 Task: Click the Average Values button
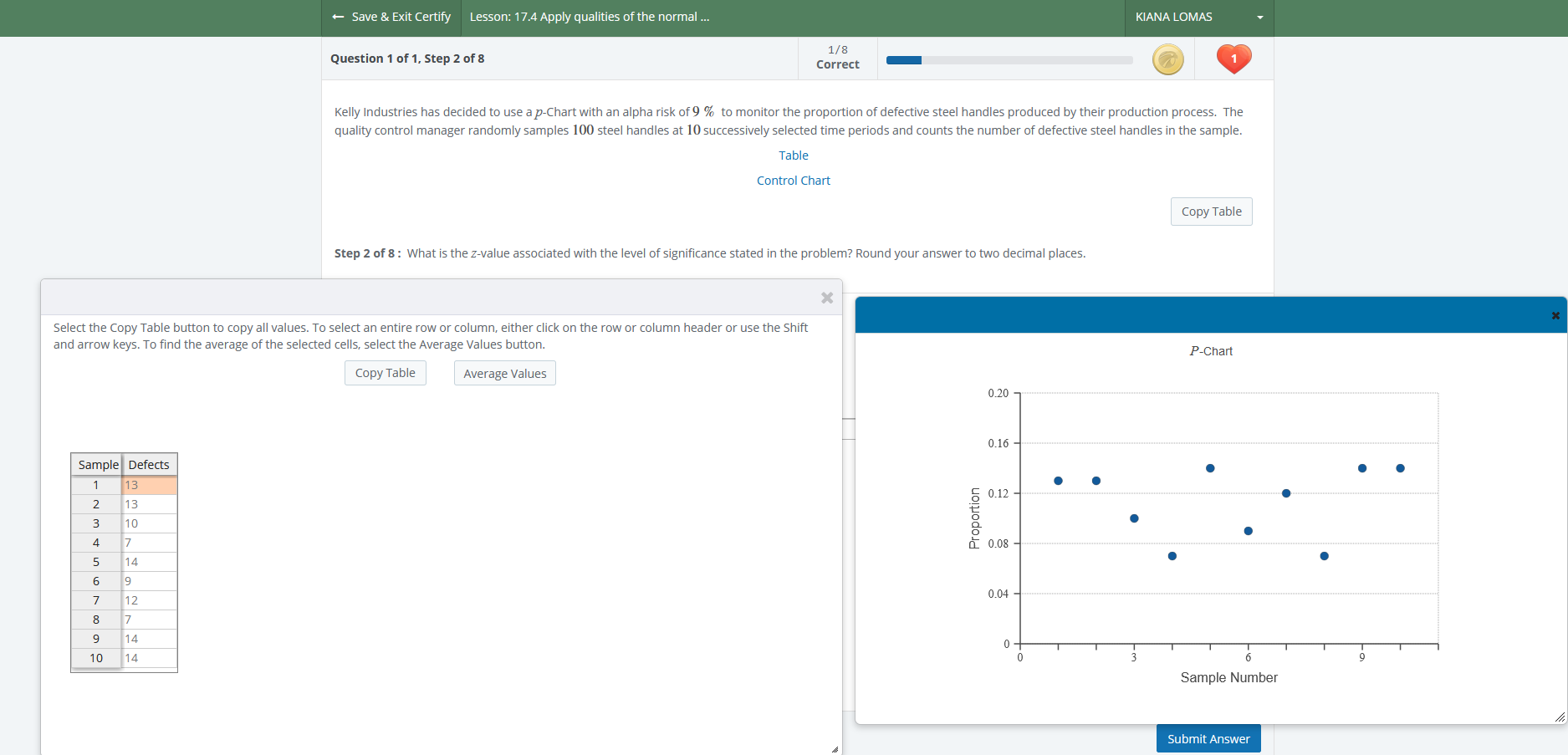tap(504, 373)
